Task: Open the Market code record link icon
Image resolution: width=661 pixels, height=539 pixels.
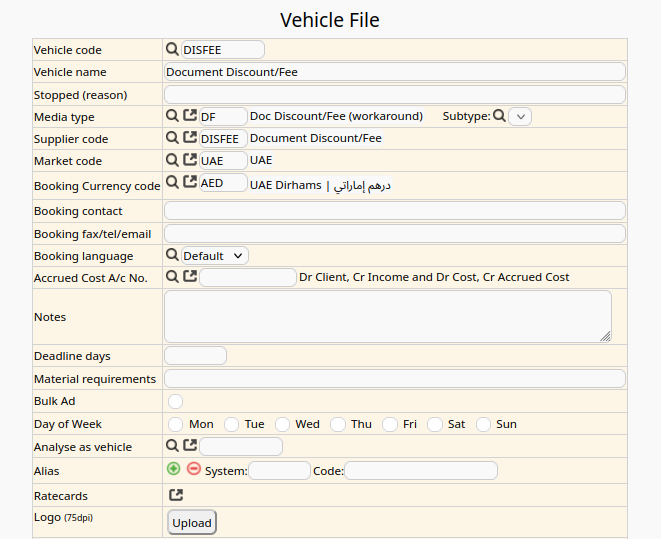Action: pos(190,160)
